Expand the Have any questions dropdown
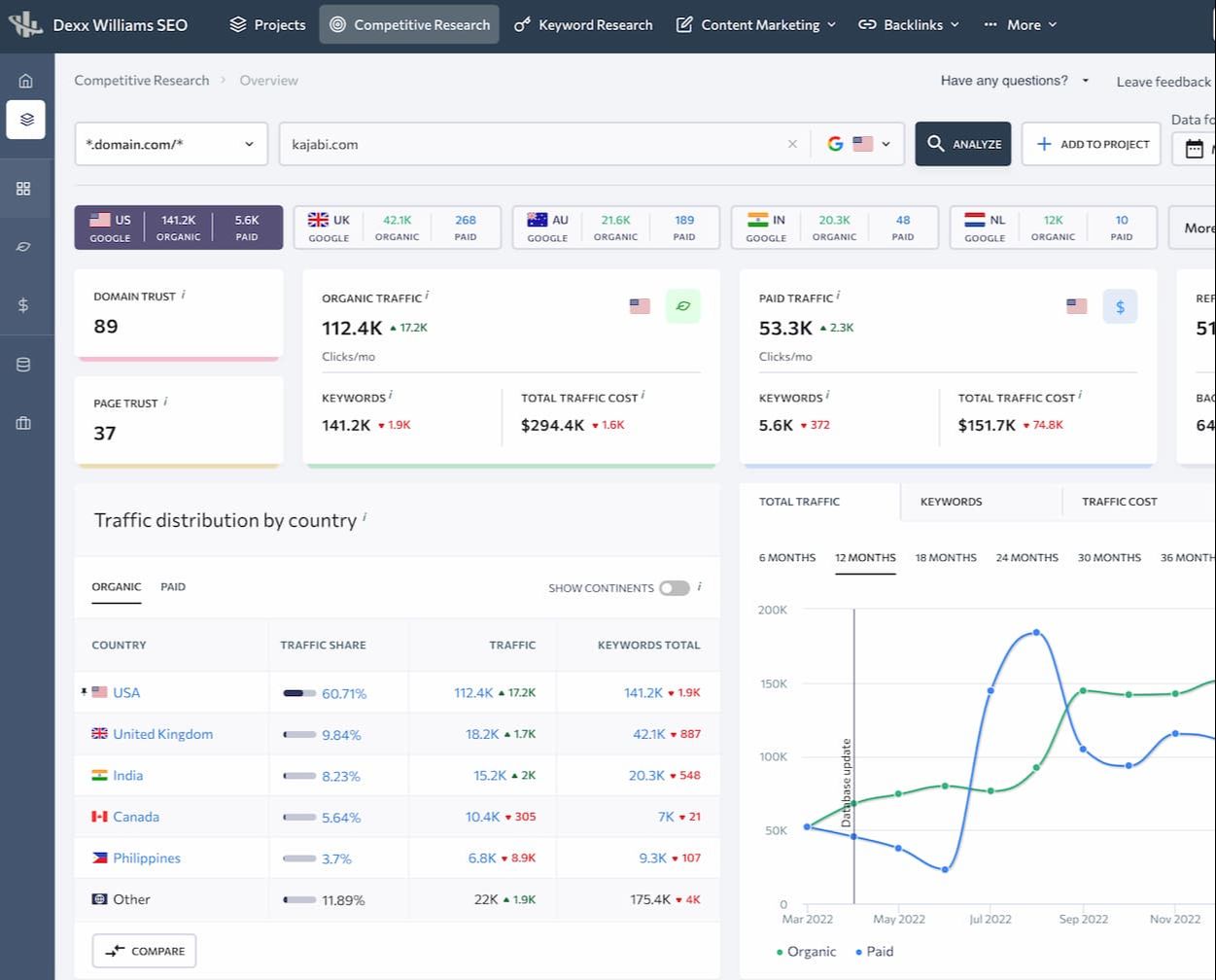 coord(1015,81)
